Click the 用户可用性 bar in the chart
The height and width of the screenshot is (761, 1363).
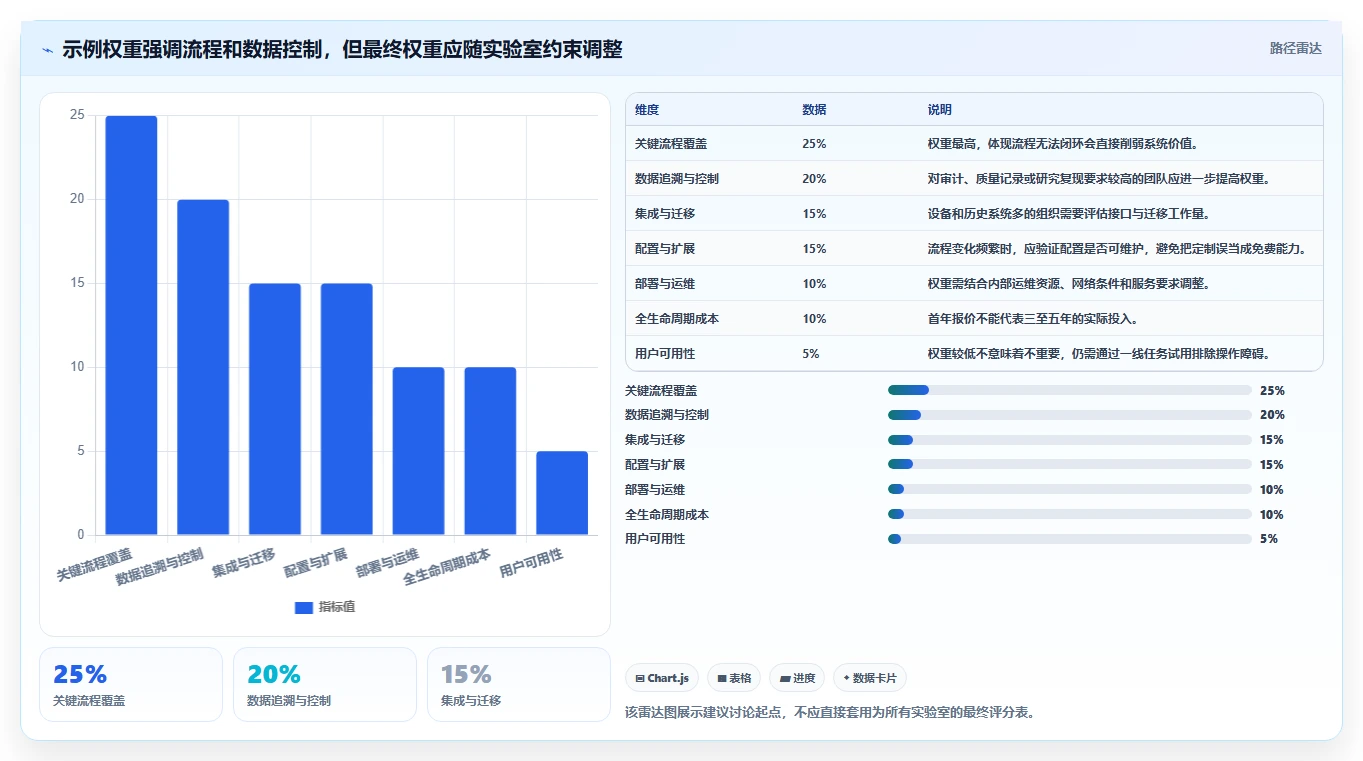pyautogui.click(x=562, y=493)
